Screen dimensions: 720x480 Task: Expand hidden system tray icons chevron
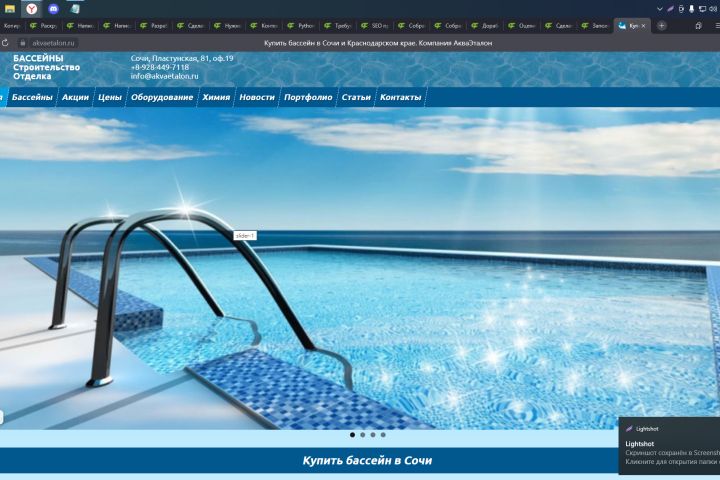[660, 9]
